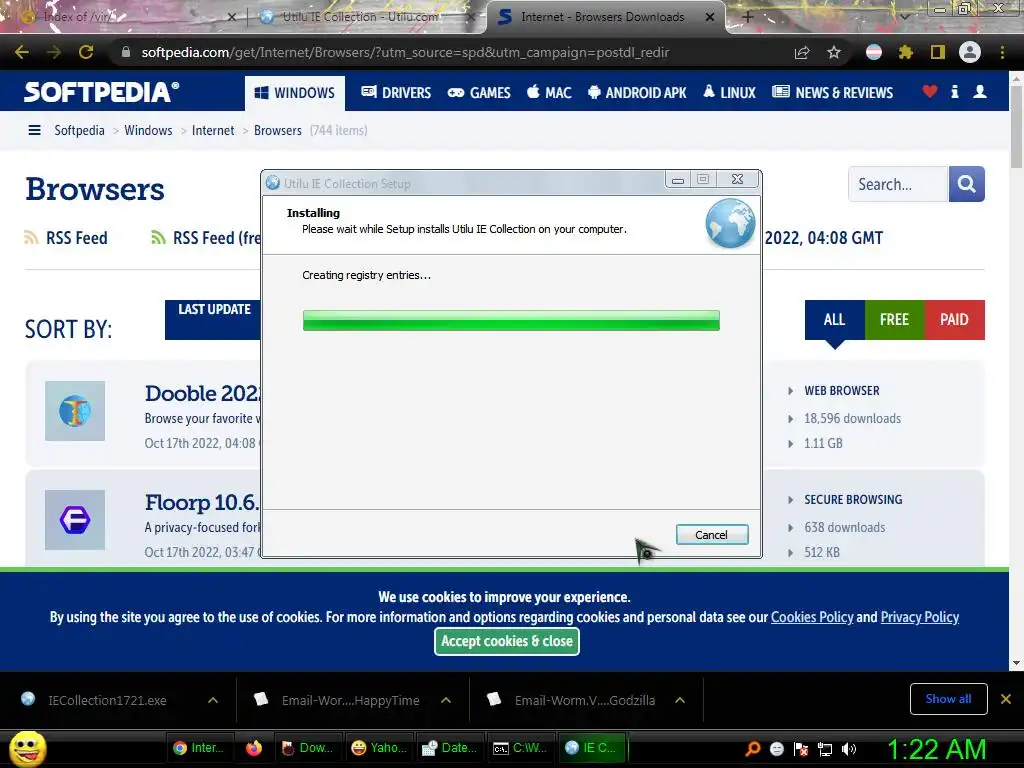This screenshot has width=1024, height=768.
Task: Open the Cookies Policy link
Action: click(812, 617)
